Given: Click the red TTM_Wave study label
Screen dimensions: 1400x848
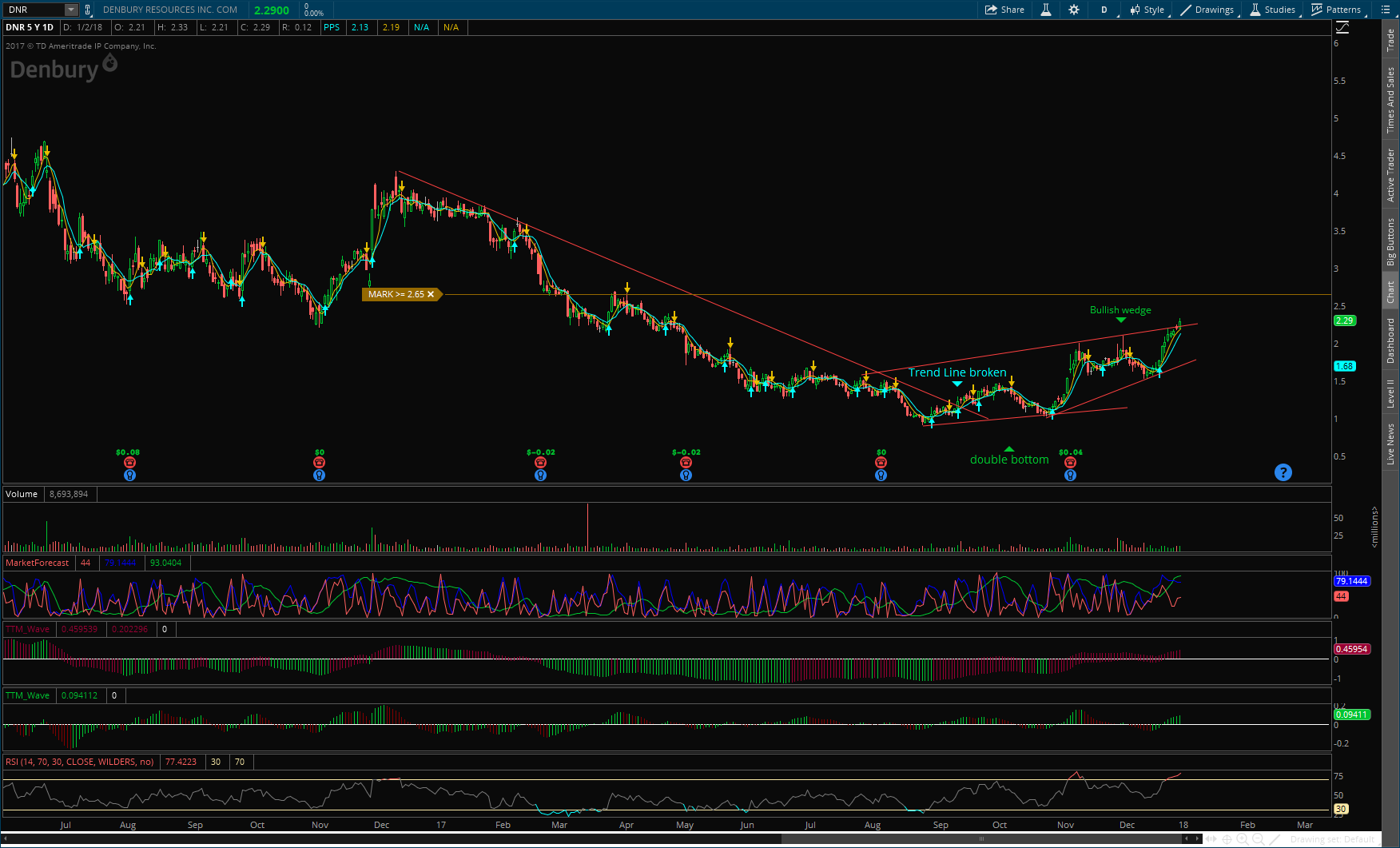Looking at the screenshot, I should [28, 629].
